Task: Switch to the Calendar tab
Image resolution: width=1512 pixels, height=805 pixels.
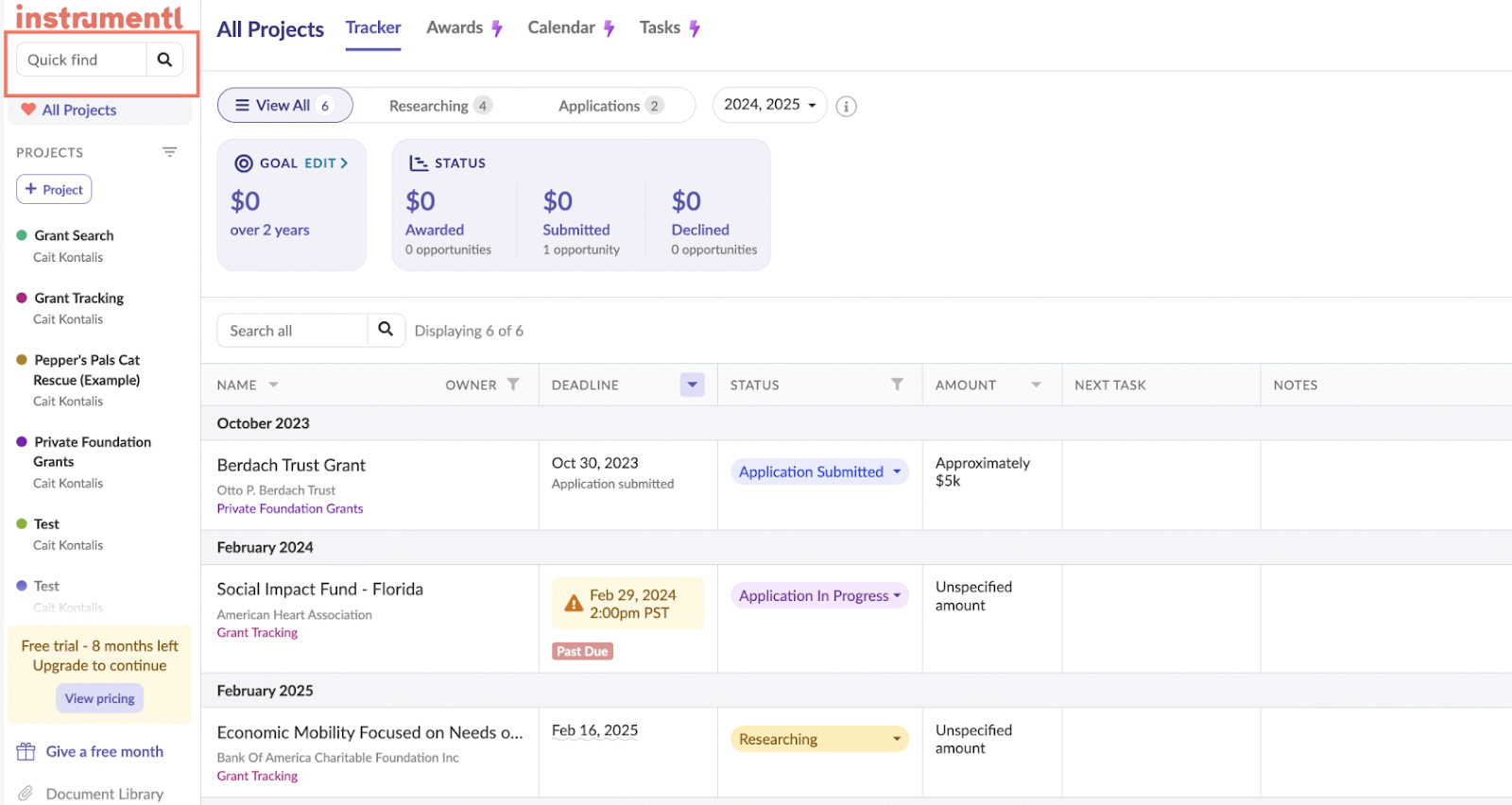Action: pos(561,28)
